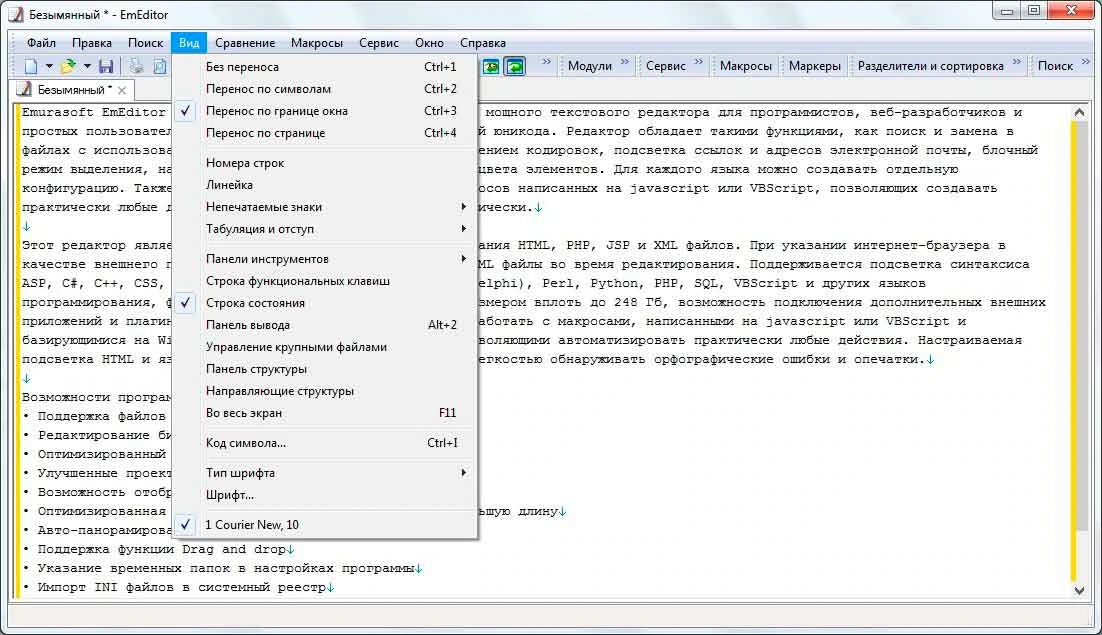Expand toolbar overflow chevron after wrap icons

546,62
